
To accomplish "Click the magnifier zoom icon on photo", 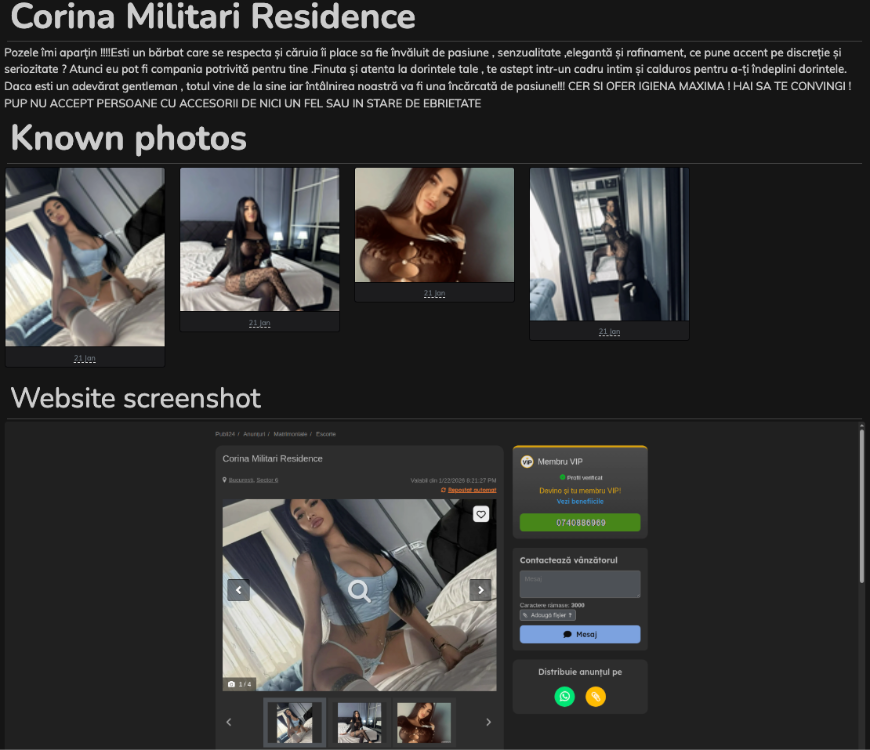I will (359, 591).
